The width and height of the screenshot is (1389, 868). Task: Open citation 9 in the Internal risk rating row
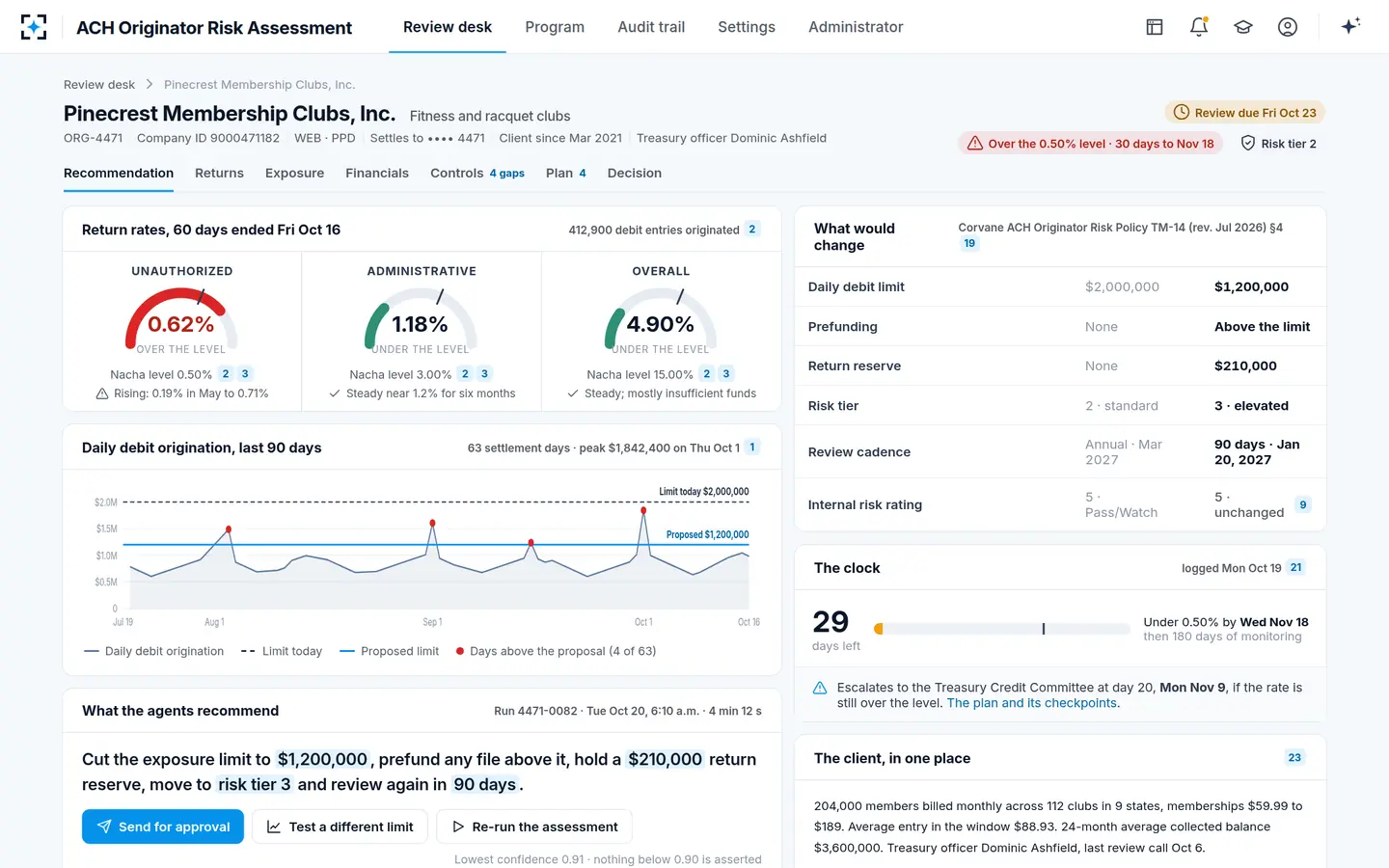[x=1303, y=504]
